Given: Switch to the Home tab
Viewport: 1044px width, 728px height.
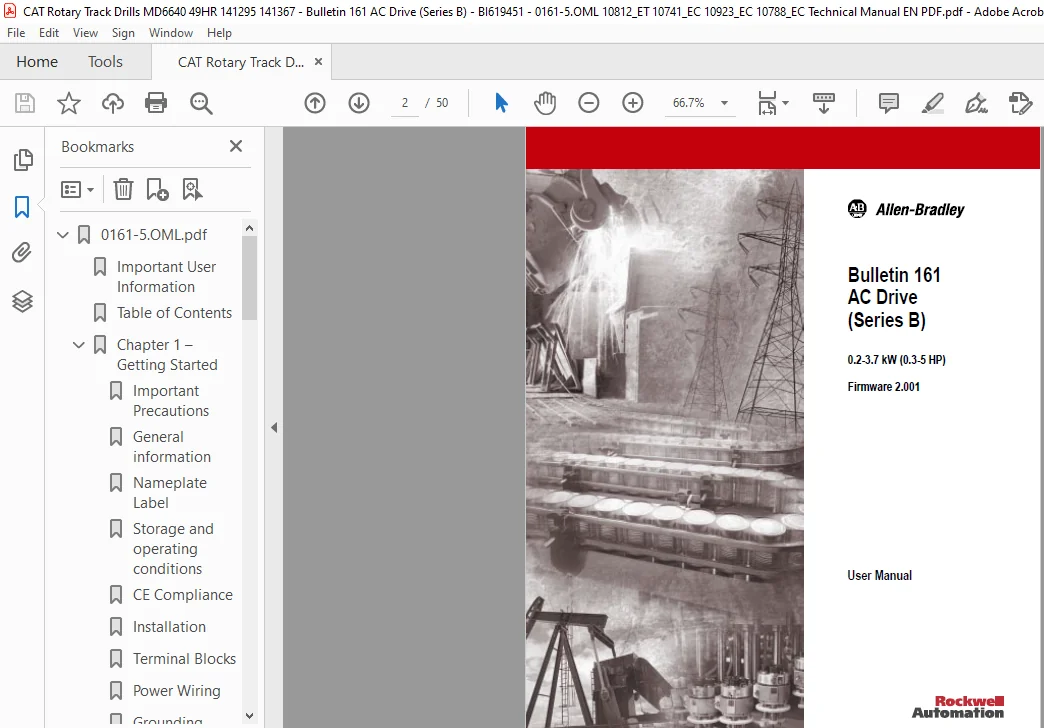Looking at the screenshot, I should 37,62.
